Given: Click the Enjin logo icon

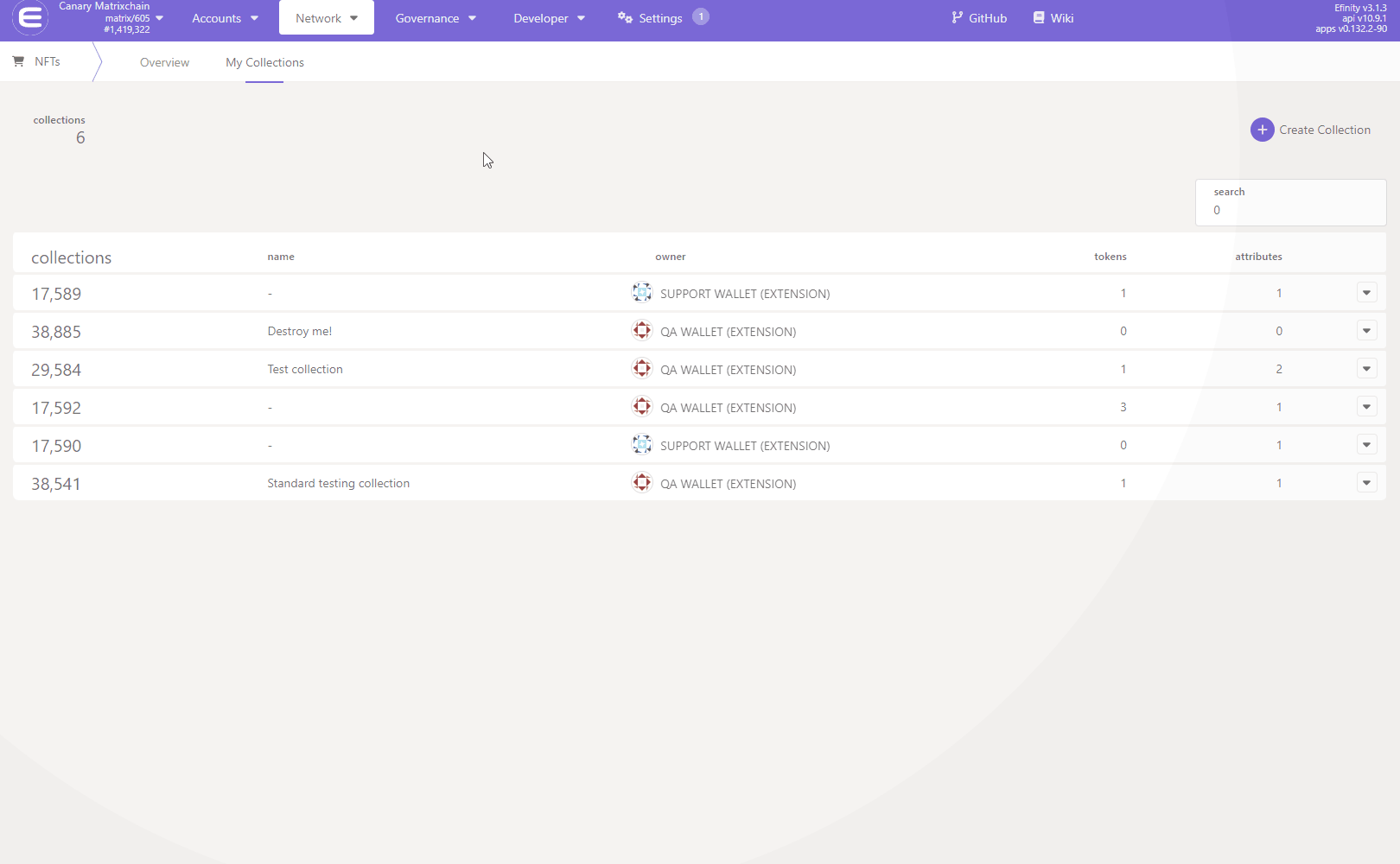Looking at the screenshot, I should pos(30,17).
